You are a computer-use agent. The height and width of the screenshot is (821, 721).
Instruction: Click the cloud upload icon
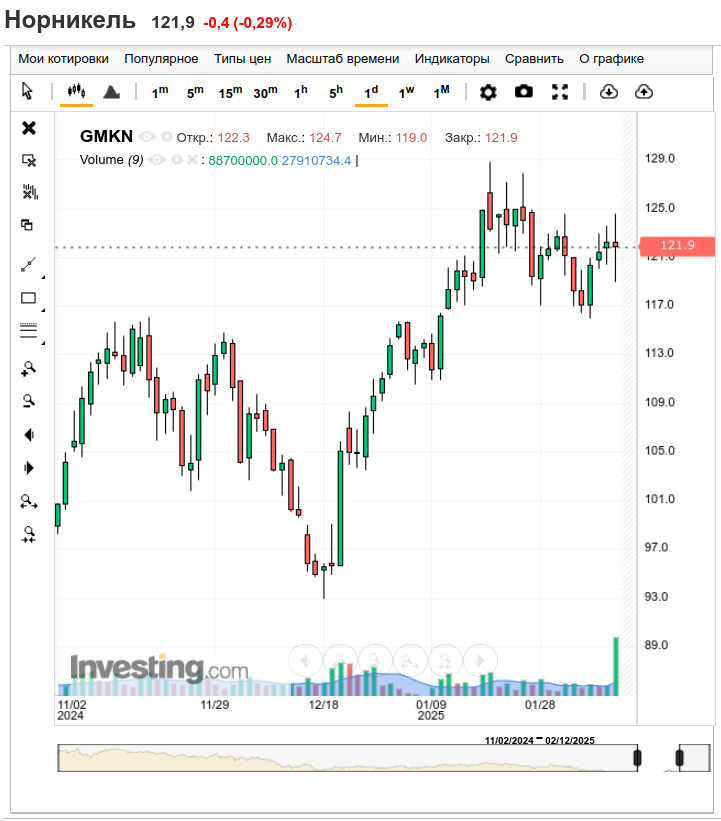pyautogui.click(x=644, y=92)
